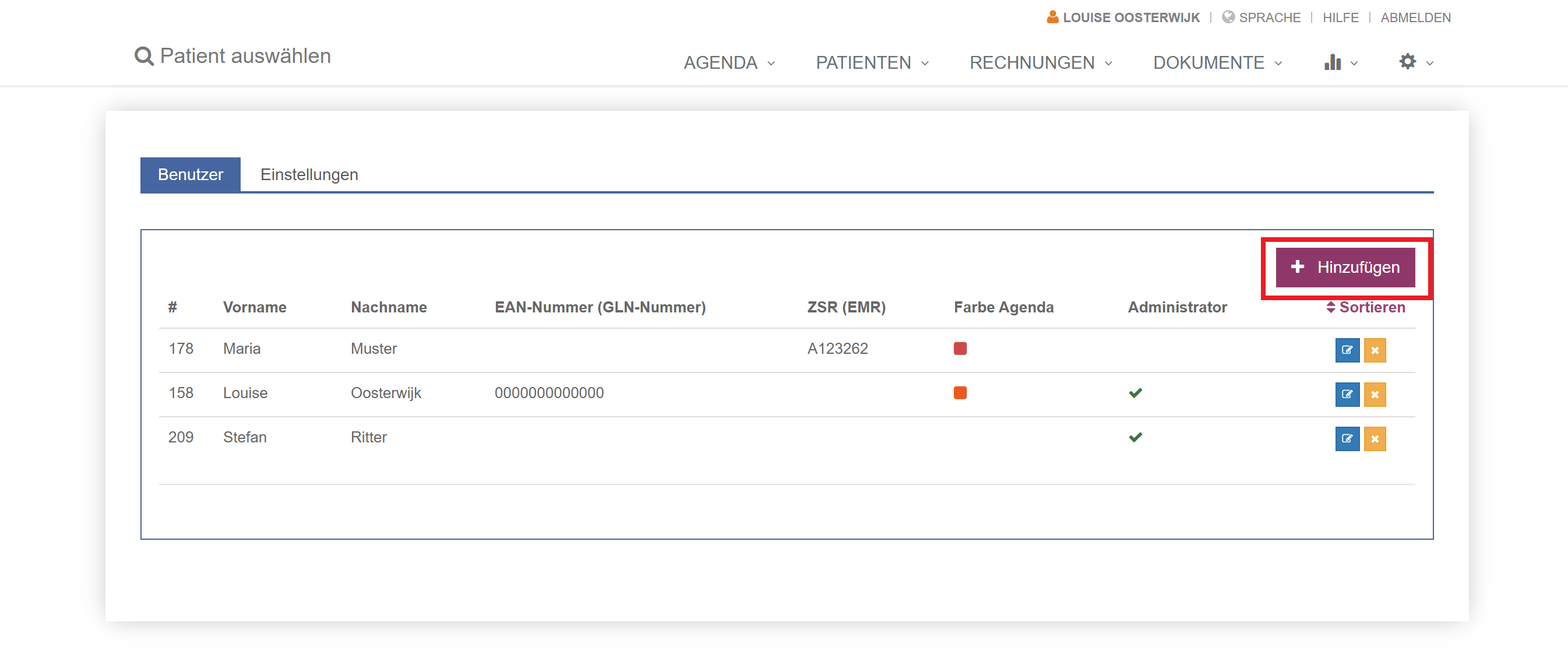Click the Vorname column header
Screen dimensions: 1568x668
[255, 308]
